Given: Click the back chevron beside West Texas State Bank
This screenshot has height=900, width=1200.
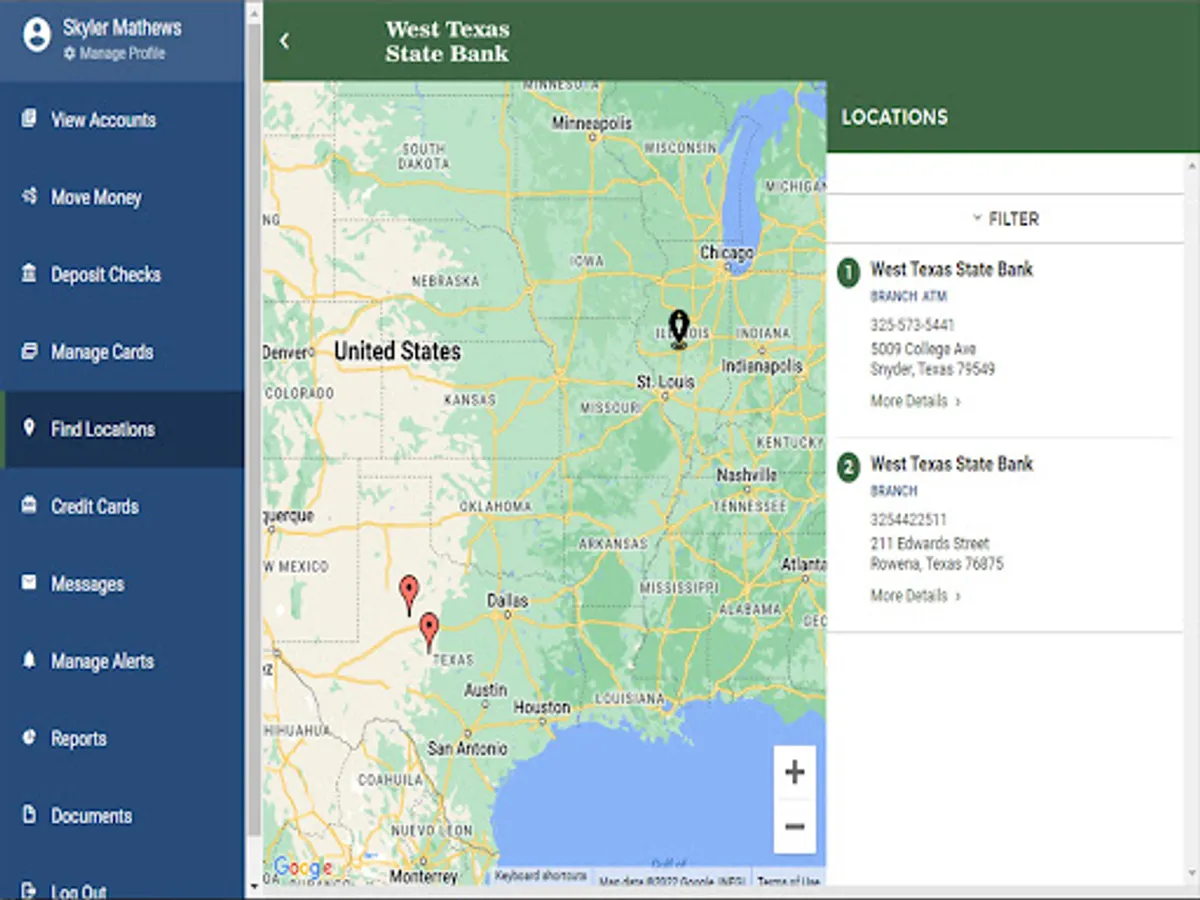Looking at the screenshot, I should click(284, 40).
